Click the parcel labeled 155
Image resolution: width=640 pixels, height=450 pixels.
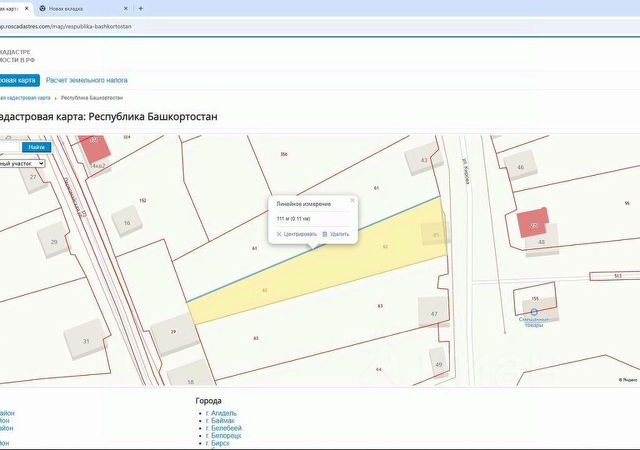pyautogui.click(x=535, y=299)
